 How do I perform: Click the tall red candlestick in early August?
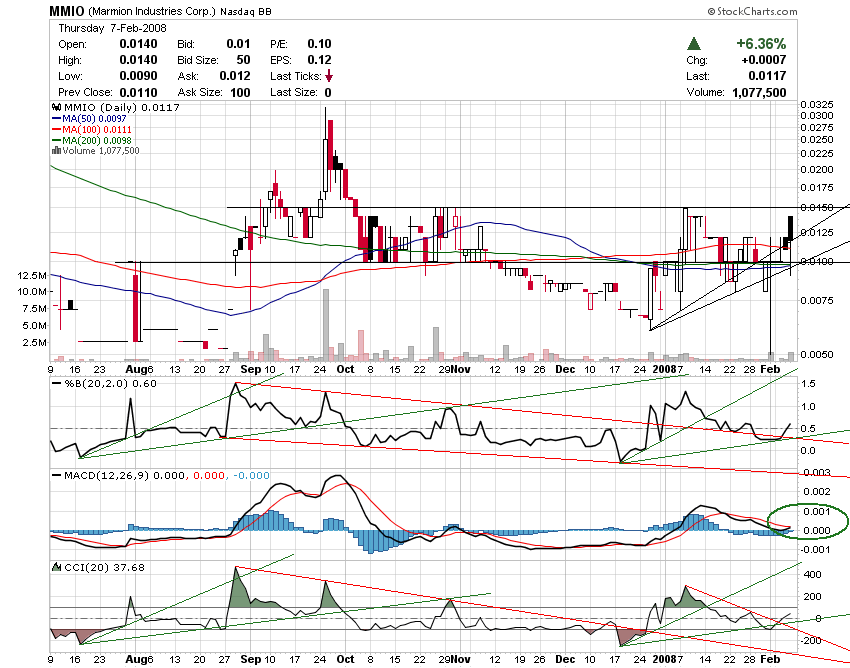click(136, 308)
